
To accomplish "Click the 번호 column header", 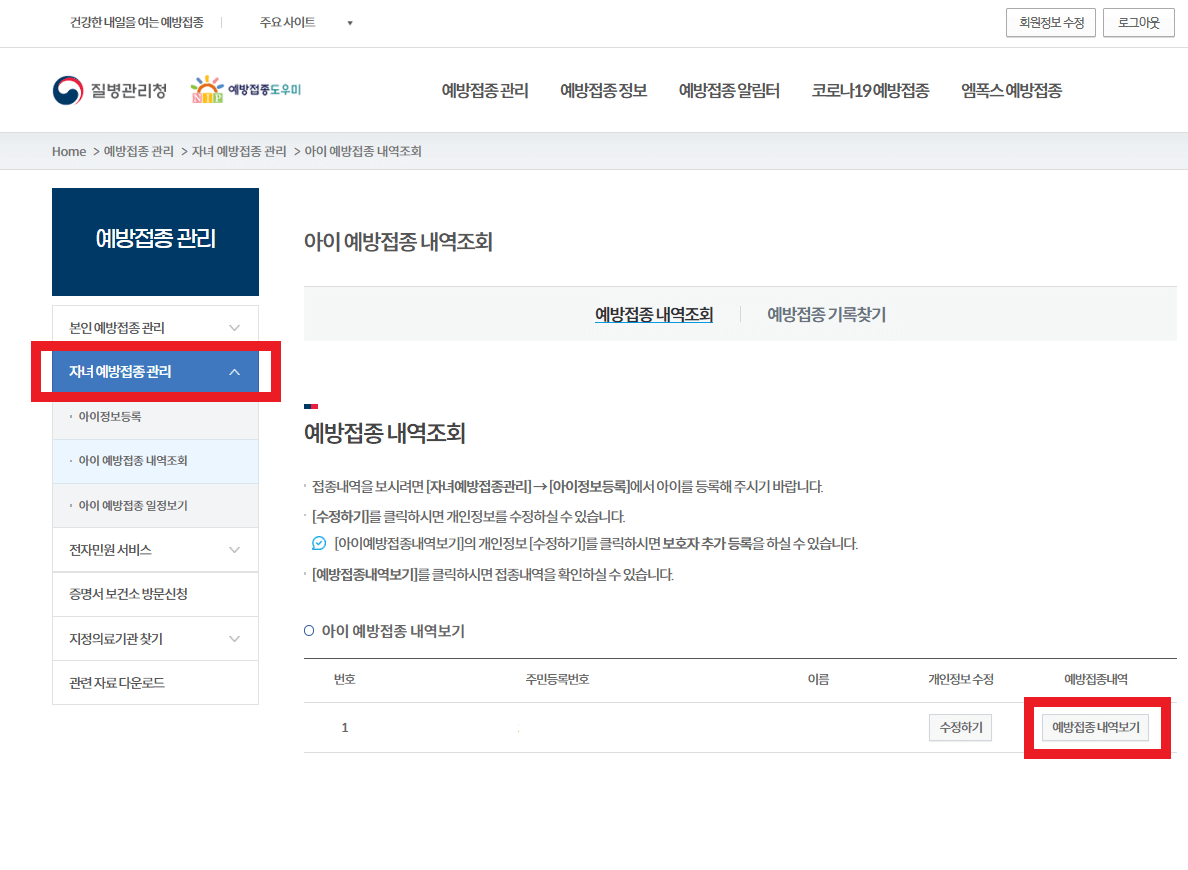I will 345,680.
